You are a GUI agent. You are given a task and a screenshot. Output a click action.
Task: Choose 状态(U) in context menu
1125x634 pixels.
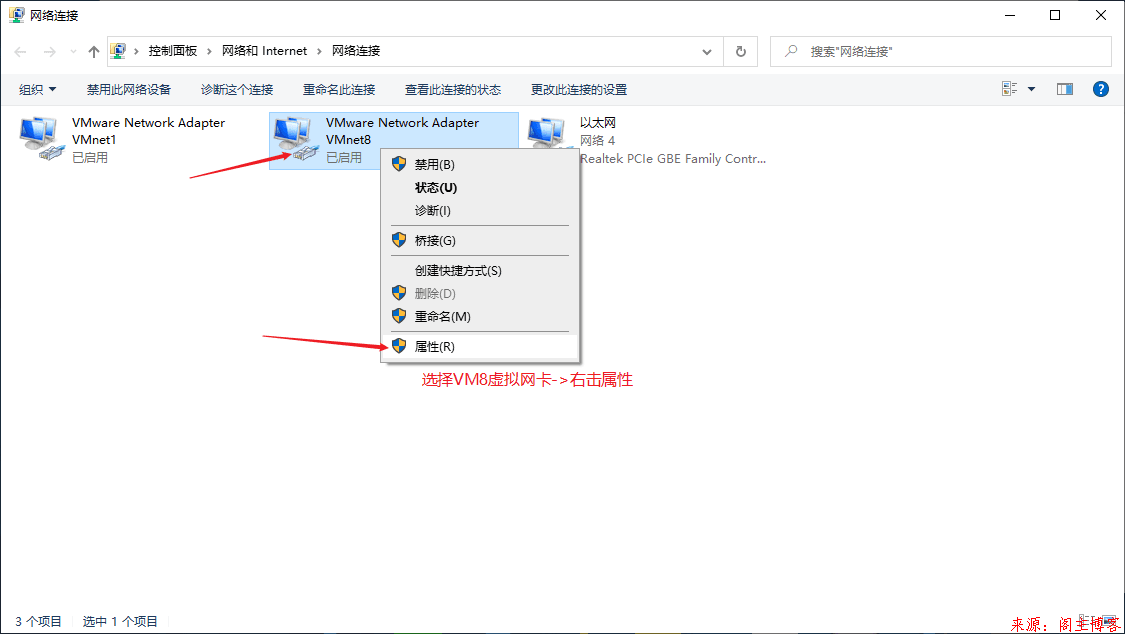pos(480,187)
